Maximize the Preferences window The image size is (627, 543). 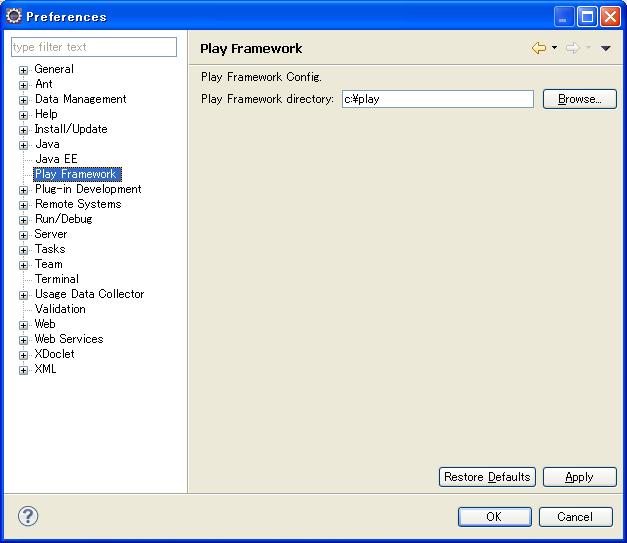click(x=587, y=17)
